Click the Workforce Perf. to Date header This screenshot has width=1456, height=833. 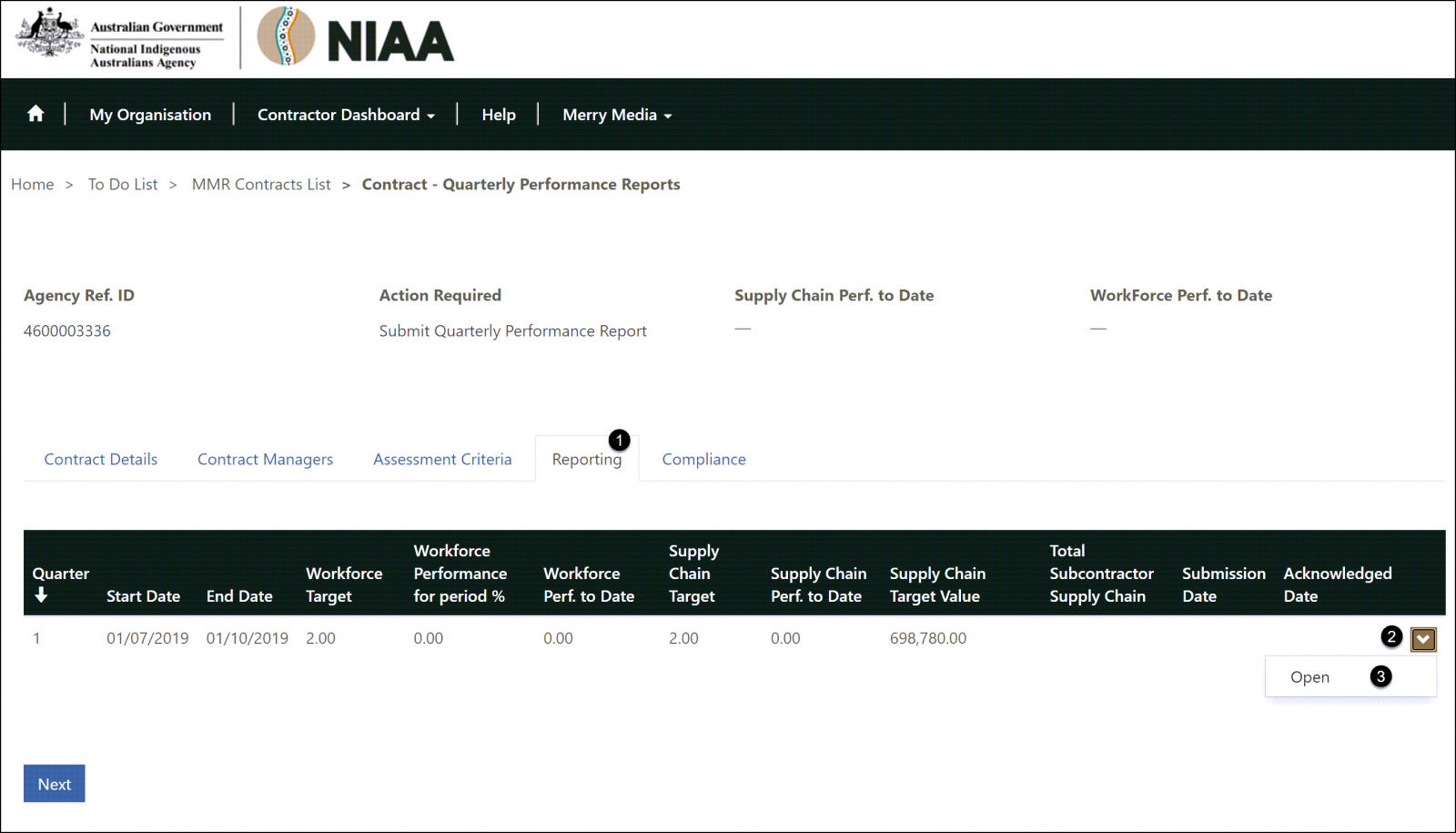589,584
